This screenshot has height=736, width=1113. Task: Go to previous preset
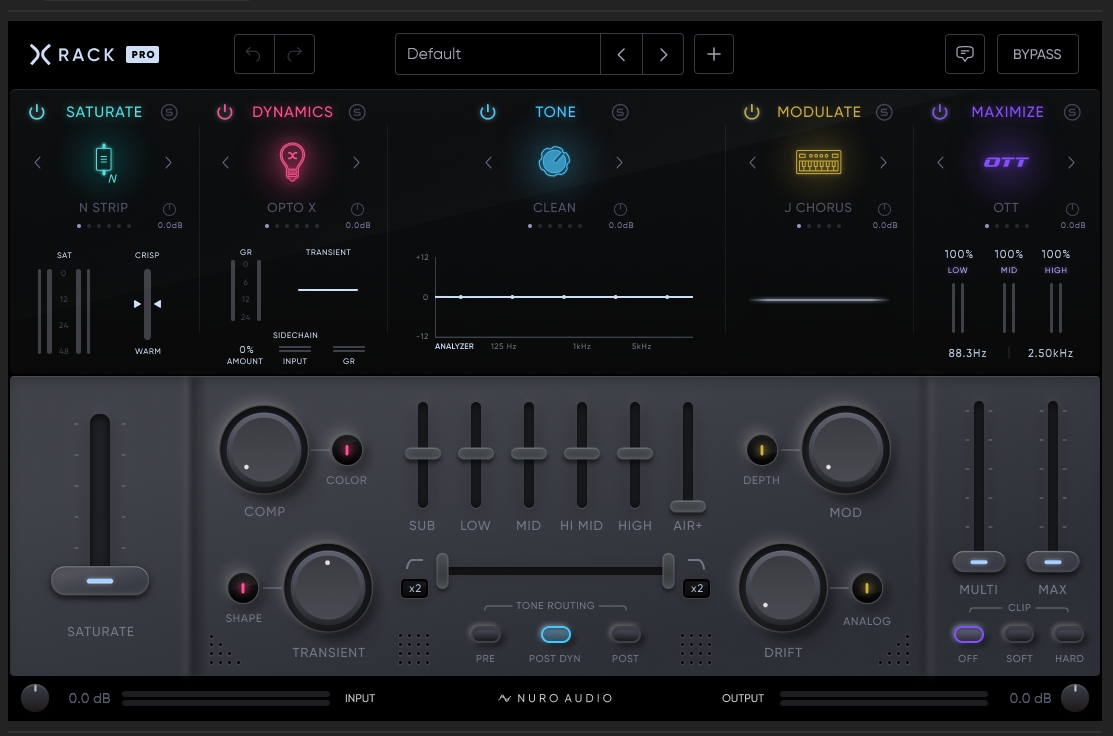(x=621, y=54)
